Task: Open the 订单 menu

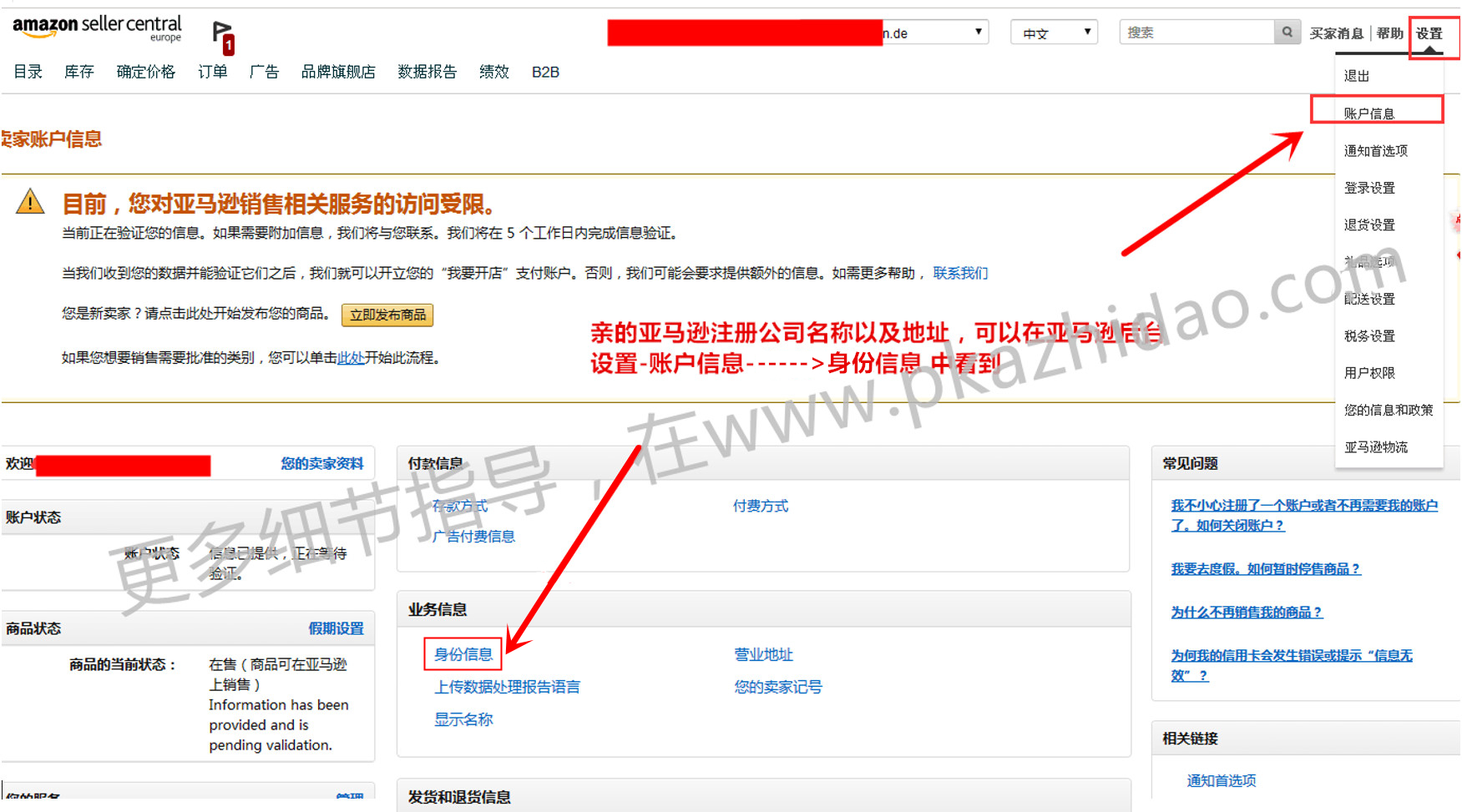Action: tap(213, 72)
